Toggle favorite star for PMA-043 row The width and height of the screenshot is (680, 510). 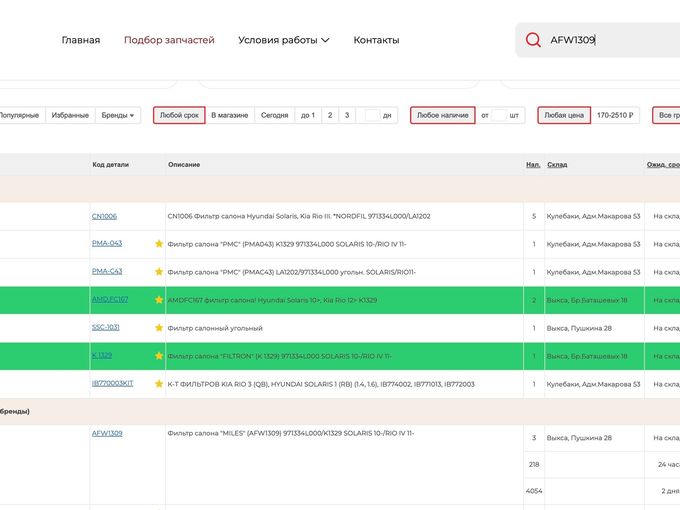pos(159,244)
